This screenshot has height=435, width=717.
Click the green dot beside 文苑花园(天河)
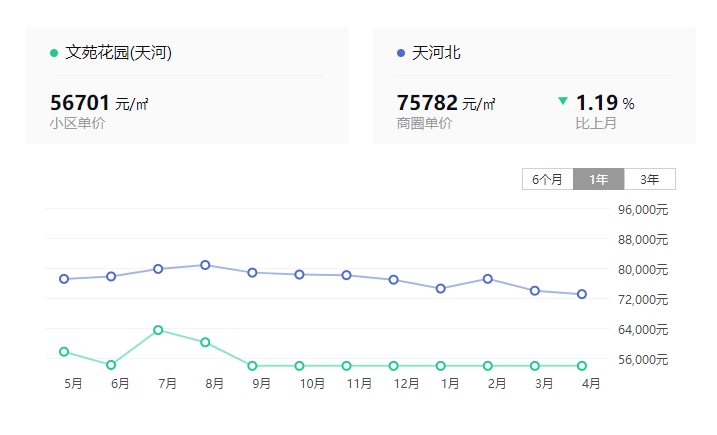pos(54,53)
